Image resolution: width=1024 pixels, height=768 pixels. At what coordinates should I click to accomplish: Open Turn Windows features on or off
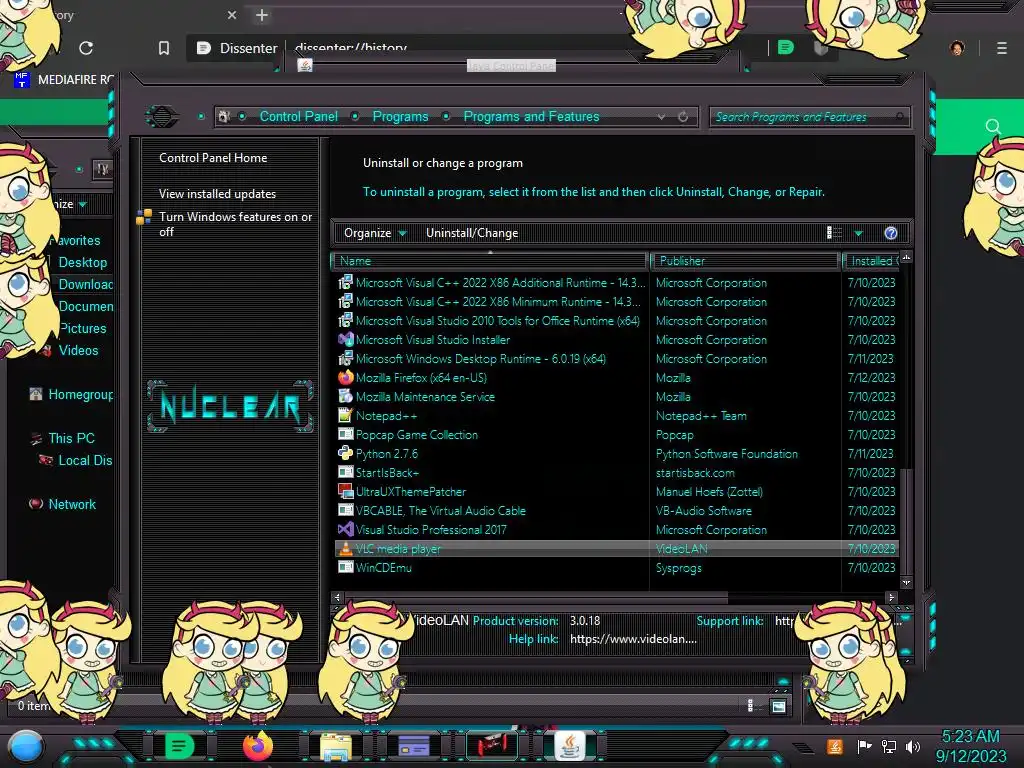236,224
